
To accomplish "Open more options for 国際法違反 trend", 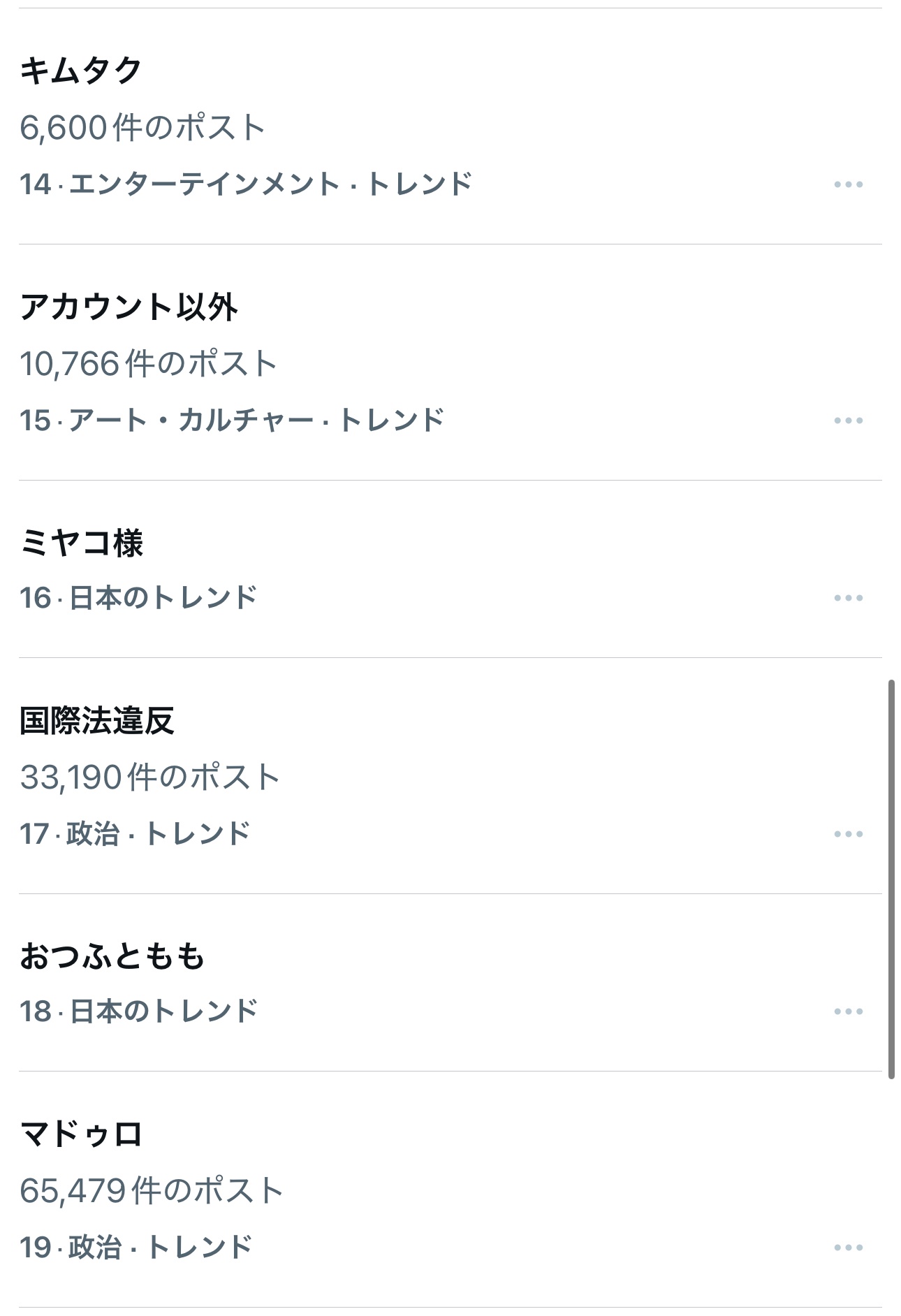I will pos(848,834).
